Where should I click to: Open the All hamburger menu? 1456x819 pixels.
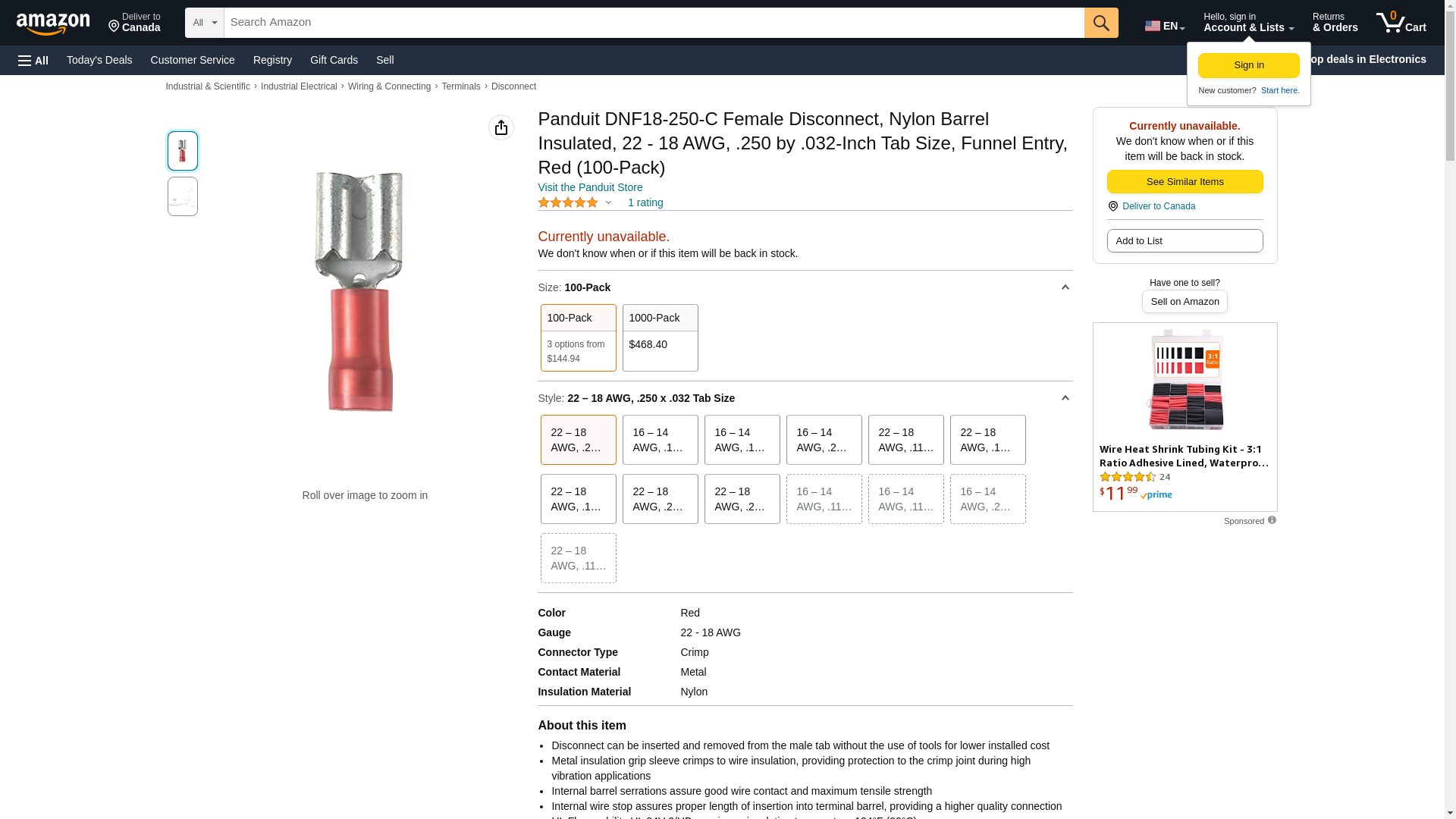click(33, 60)
